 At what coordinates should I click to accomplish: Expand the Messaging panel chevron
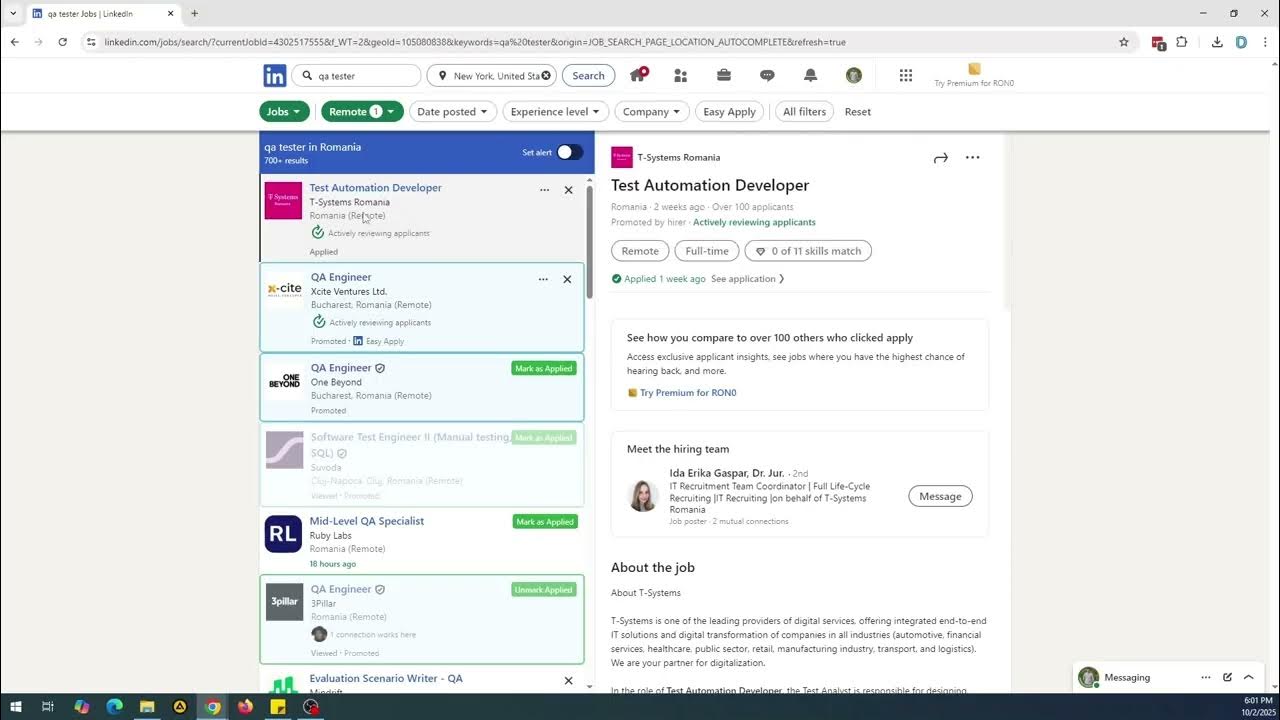(1248, 677)
